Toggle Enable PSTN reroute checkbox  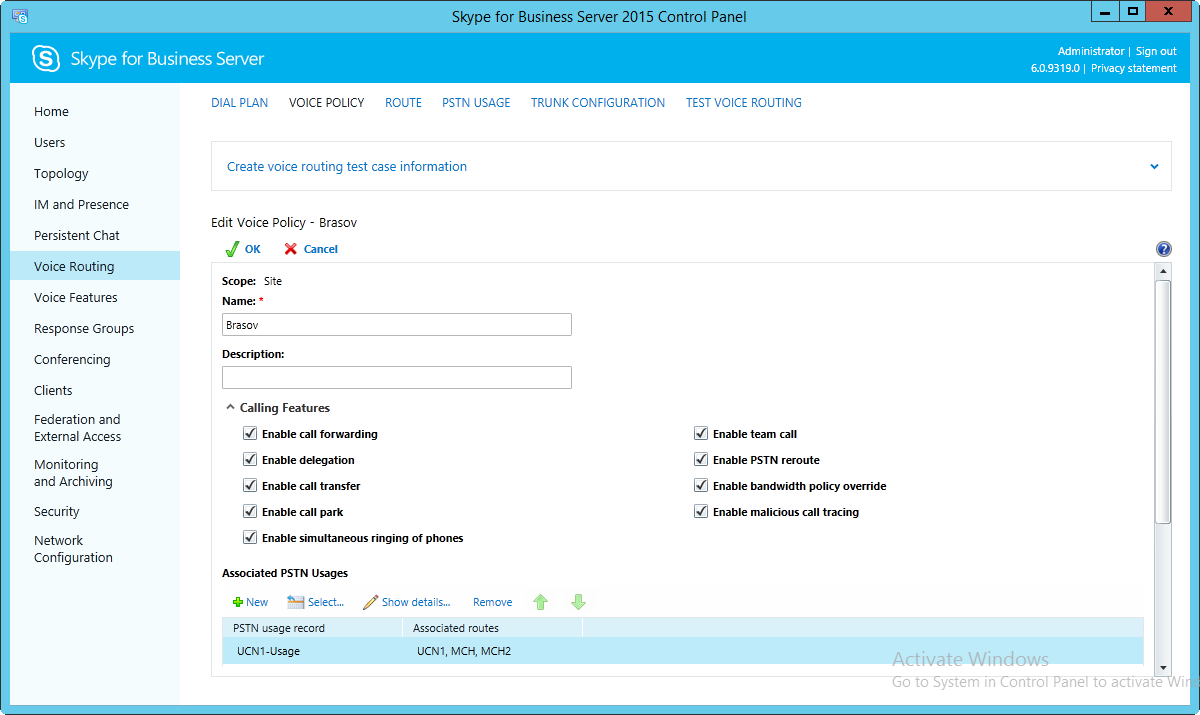[701, 460]
